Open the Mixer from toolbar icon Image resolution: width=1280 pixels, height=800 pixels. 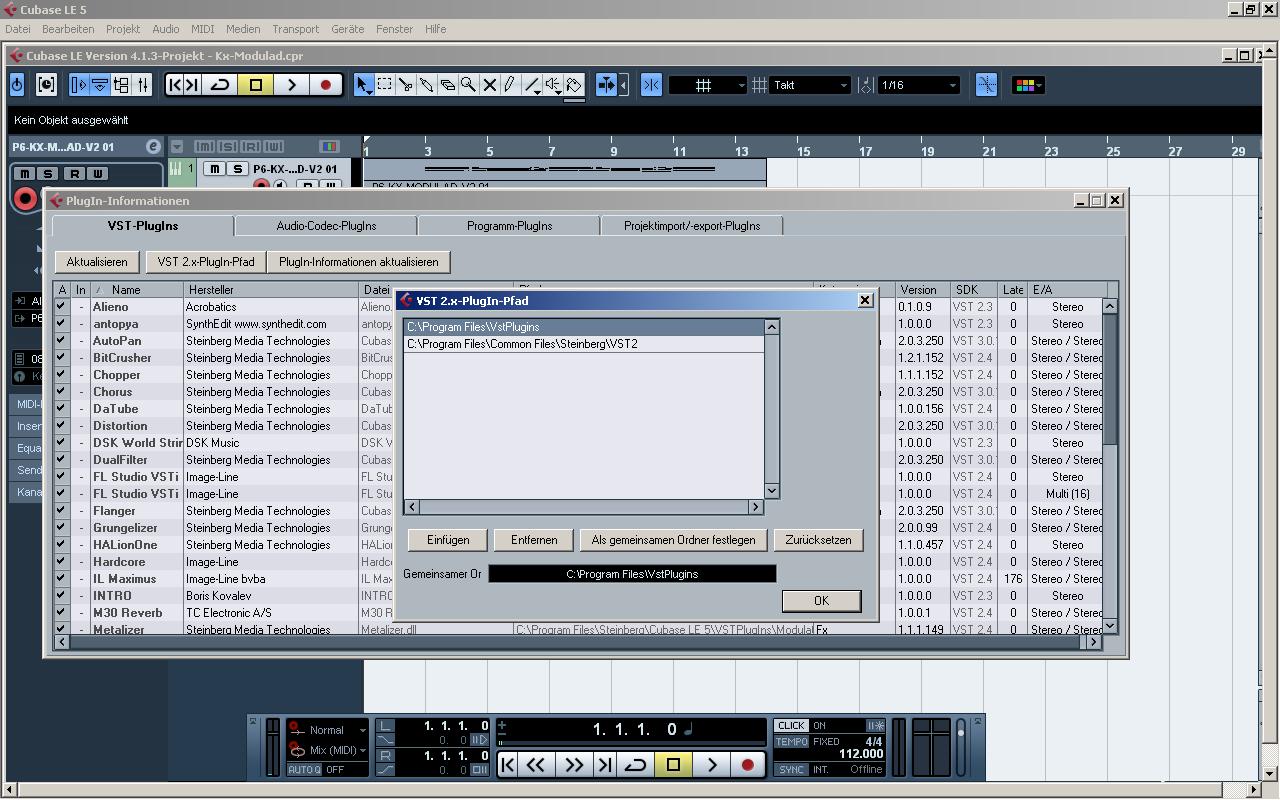[x=143, y=85]
